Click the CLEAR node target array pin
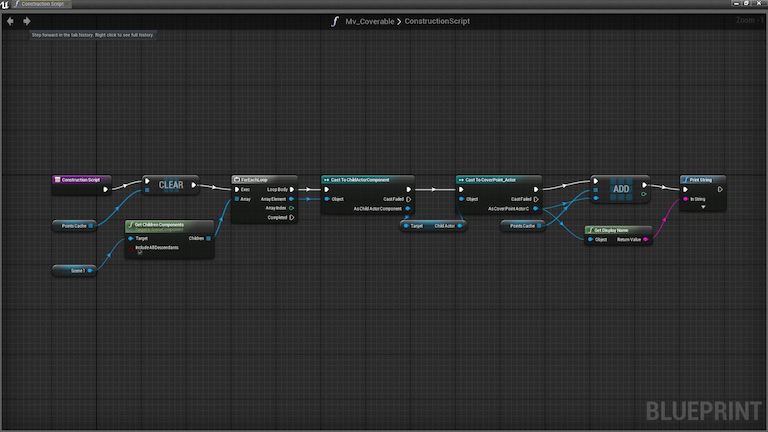 147,190
